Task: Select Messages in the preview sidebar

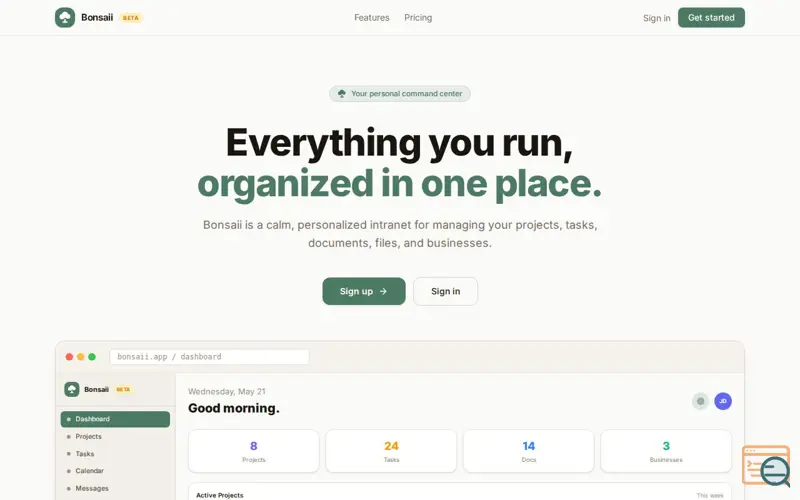Action: [x=115, y=488]
